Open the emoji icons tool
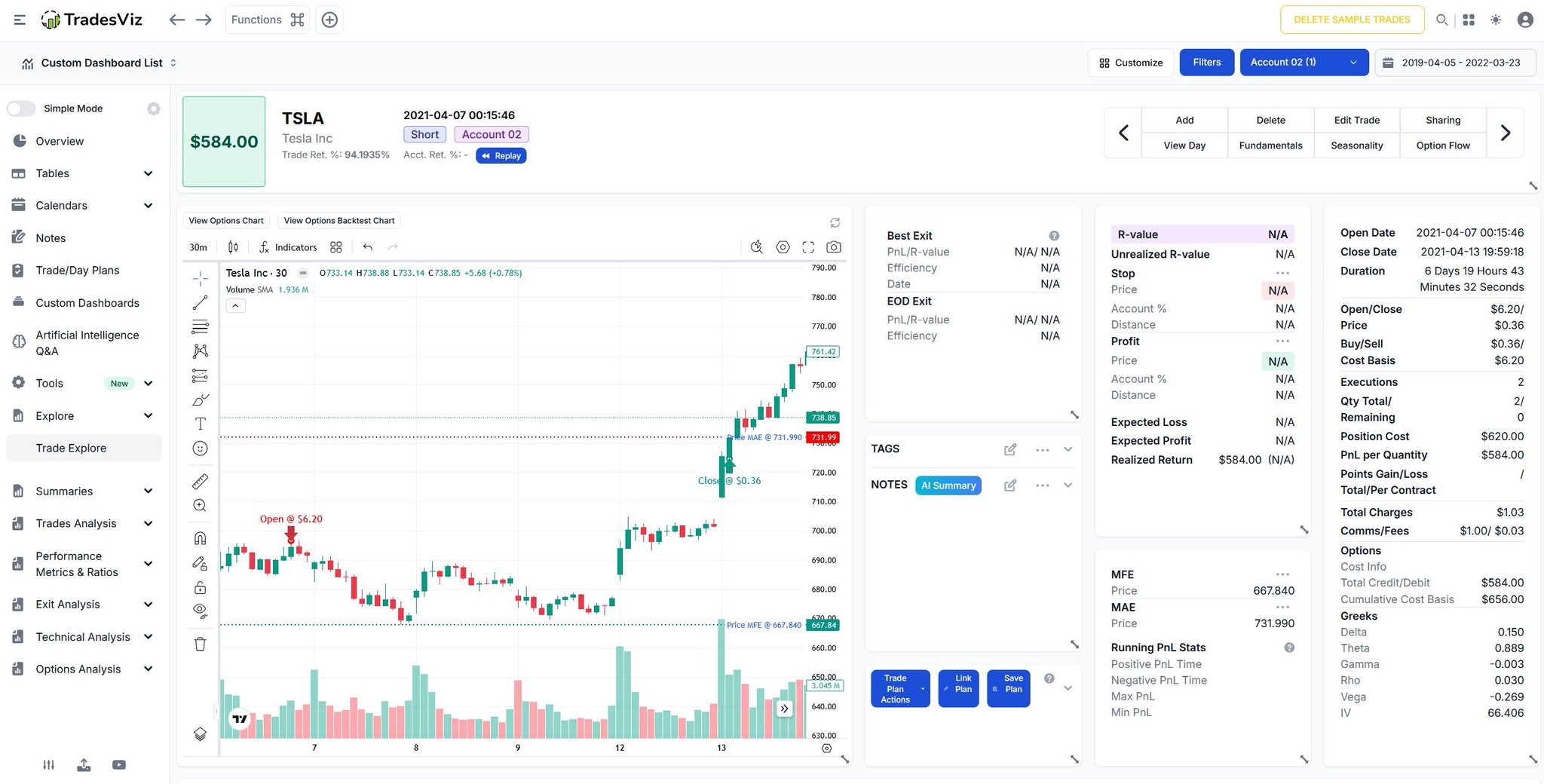The image size is (1544, 784). [x=200, y=449]
